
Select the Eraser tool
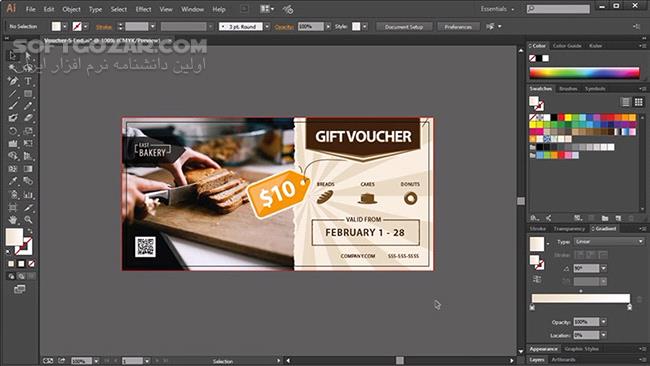tap(28, 118)
